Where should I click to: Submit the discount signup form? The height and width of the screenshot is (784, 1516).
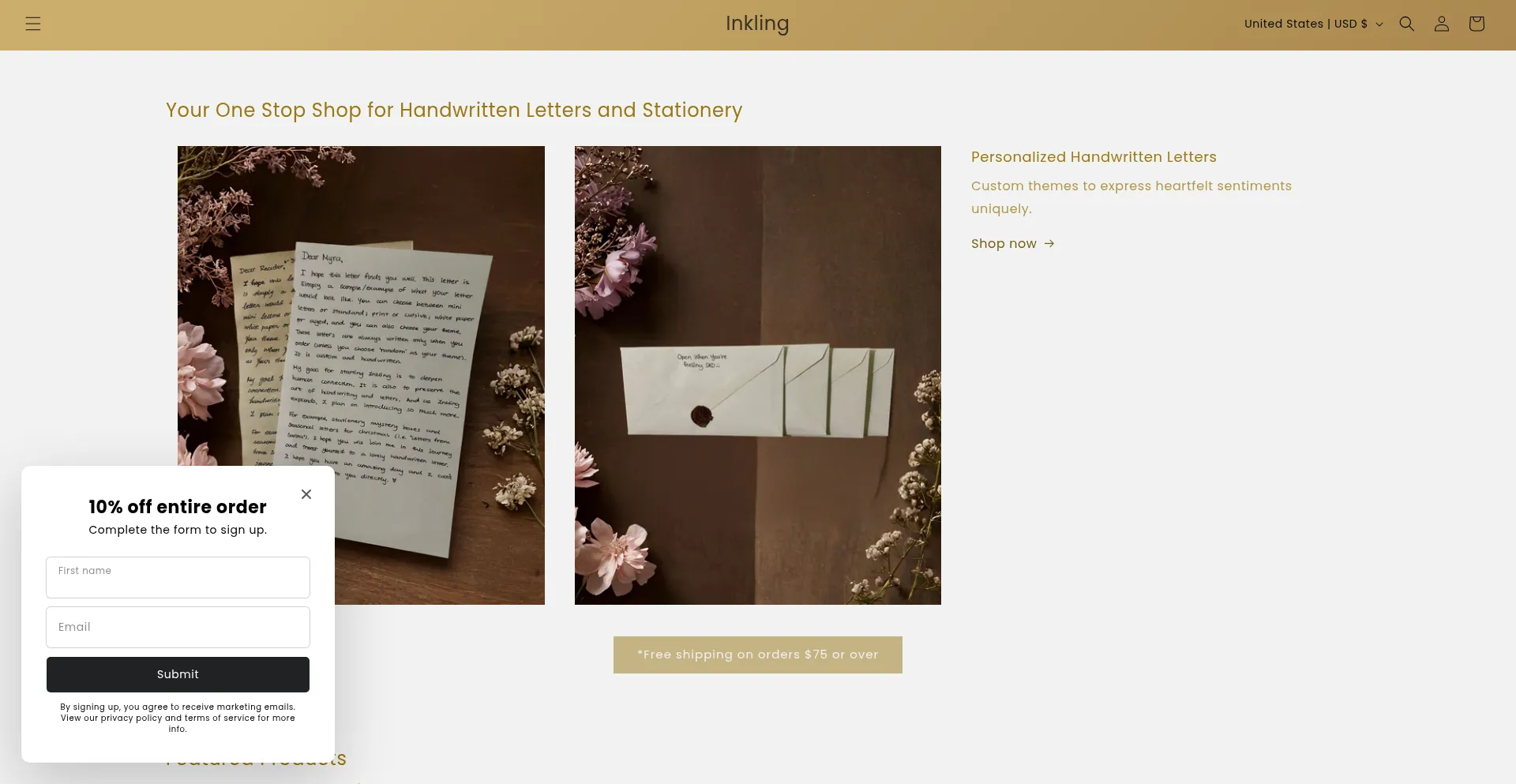click(178, 674)
